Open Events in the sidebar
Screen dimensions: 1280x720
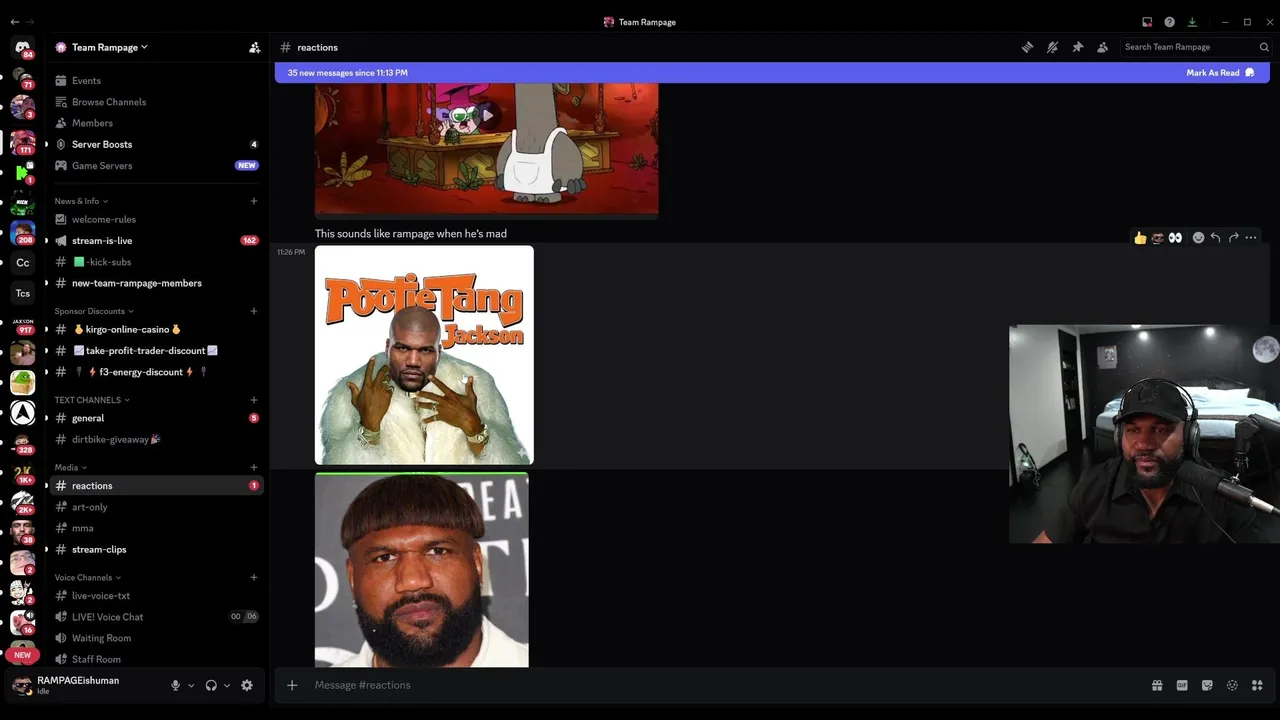coord(155,81)
